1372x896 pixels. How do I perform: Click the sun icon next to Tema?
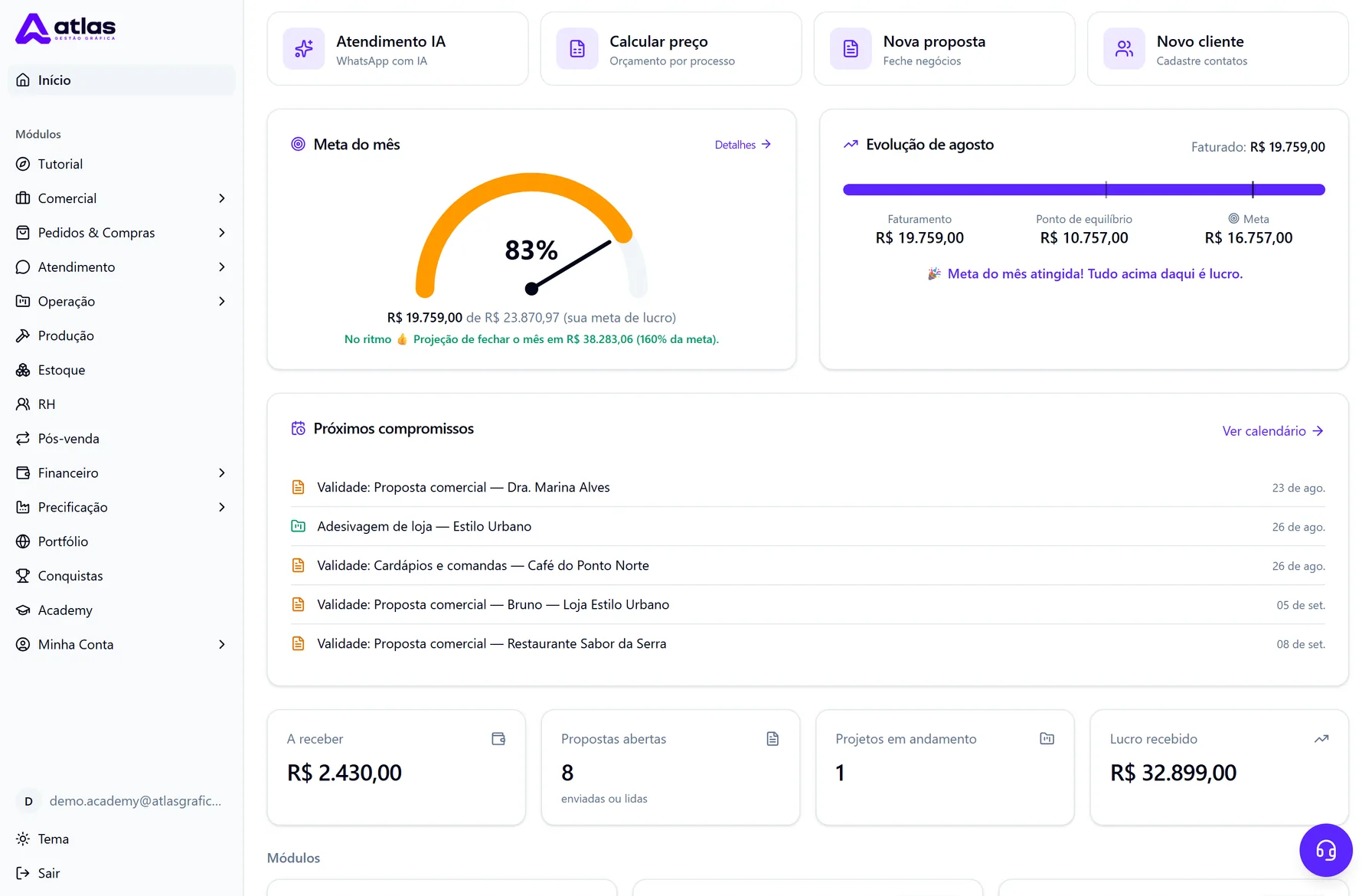23,839
